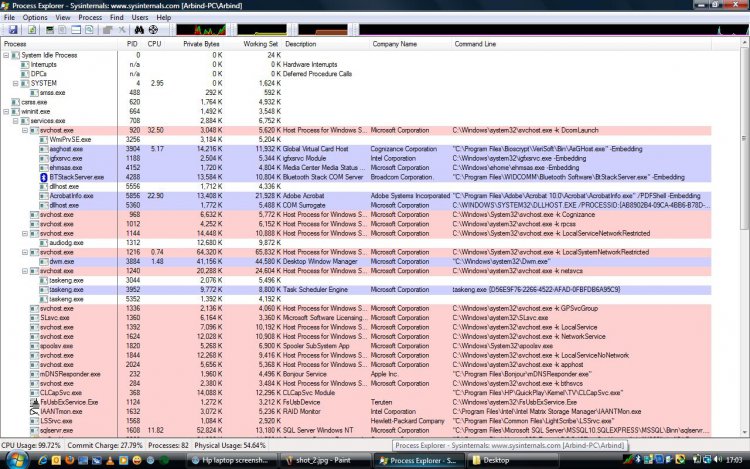Click the Kill Process X icon
This screenshot has width=750, height=469.
click(122, 30)
